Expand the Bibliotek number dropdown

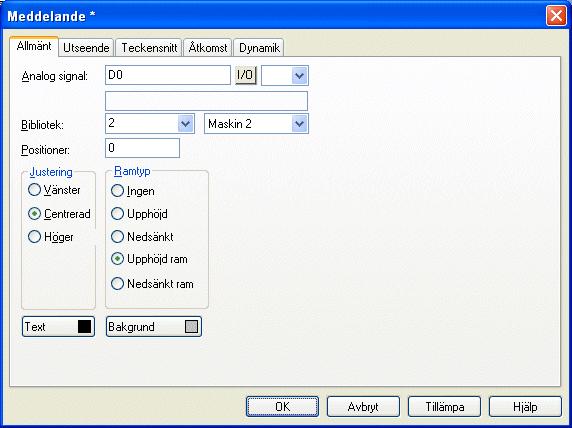[185, 124]
